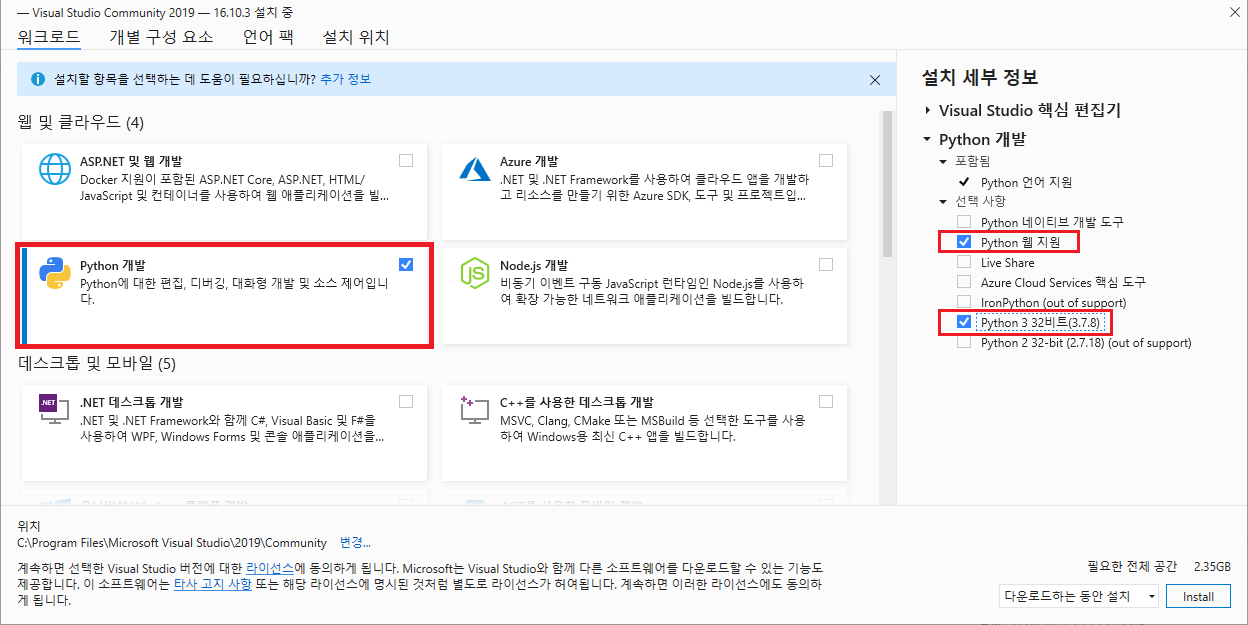The image size is (1248, 625).
Task: Click the Python logo icon
Action: [x=54, y=272]
